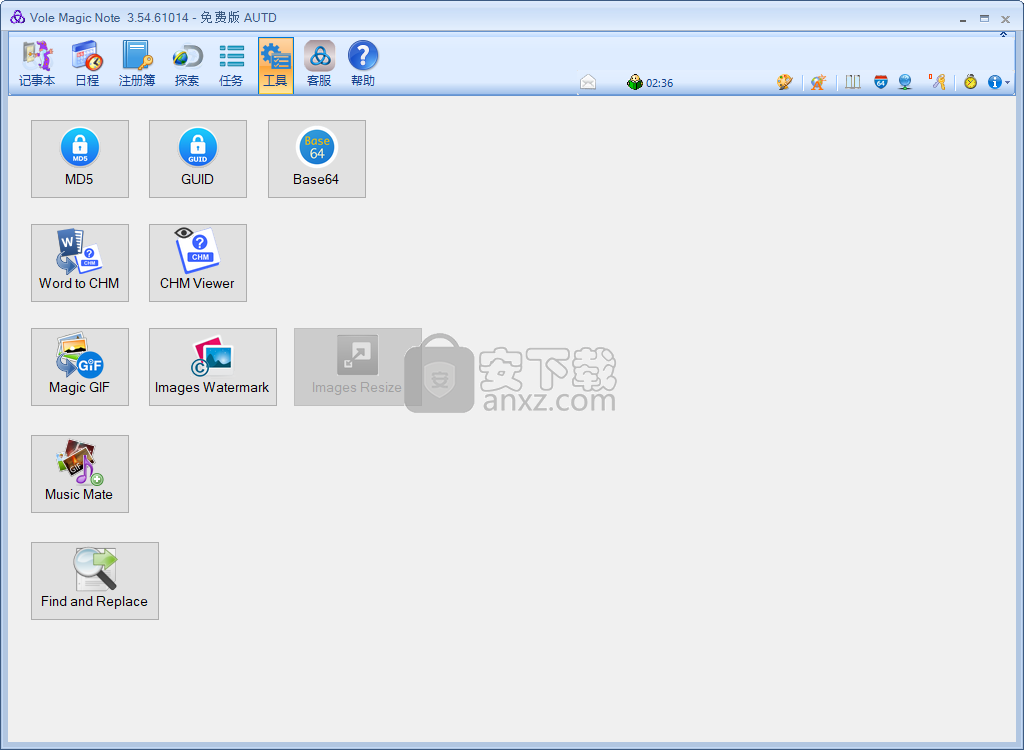1024x750 pixels.
Task: Expand the info icon dropdown arrow
Action: pos(1008,83)
